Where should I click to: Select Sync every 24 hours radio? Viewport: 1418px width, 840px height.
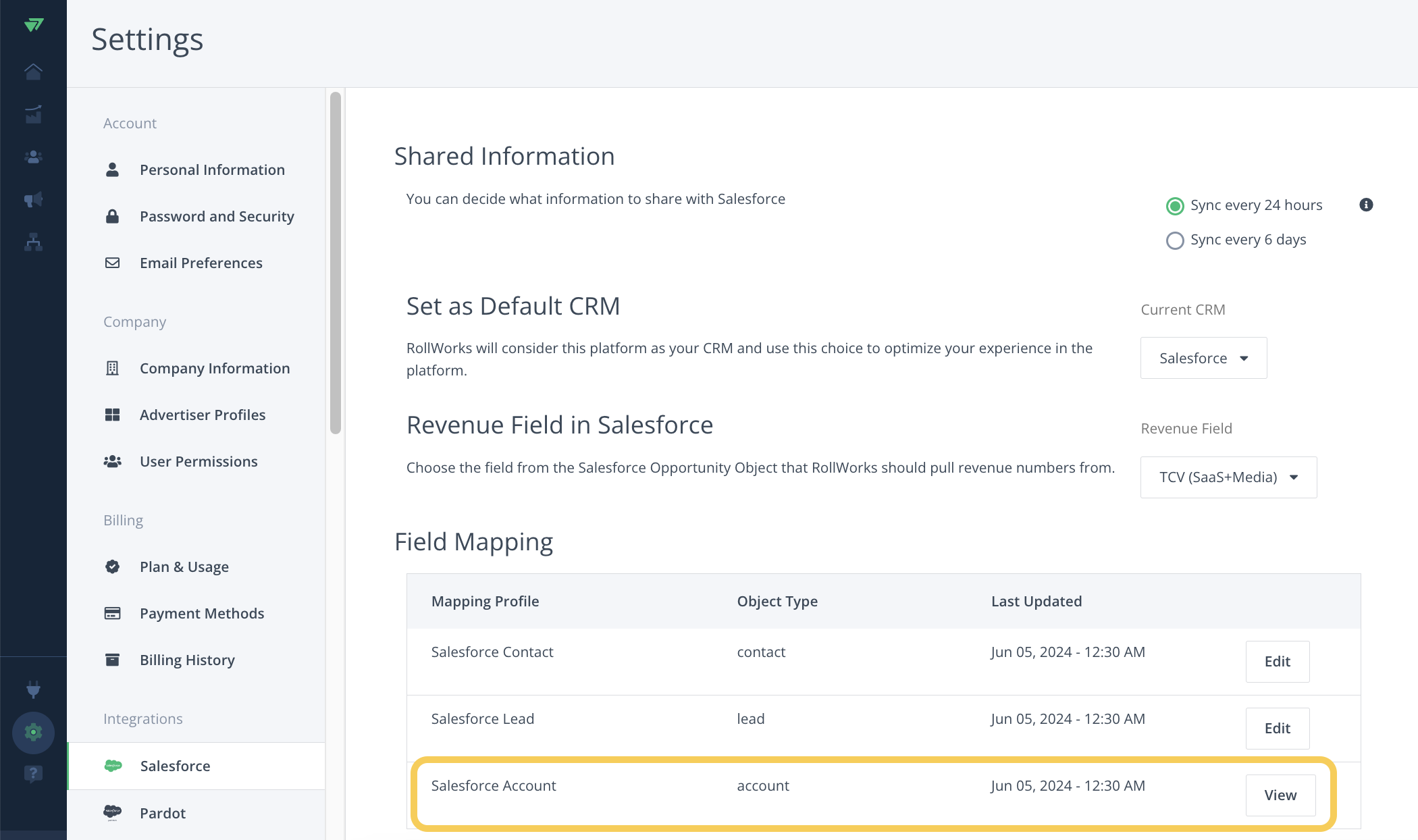[1175, 206]
